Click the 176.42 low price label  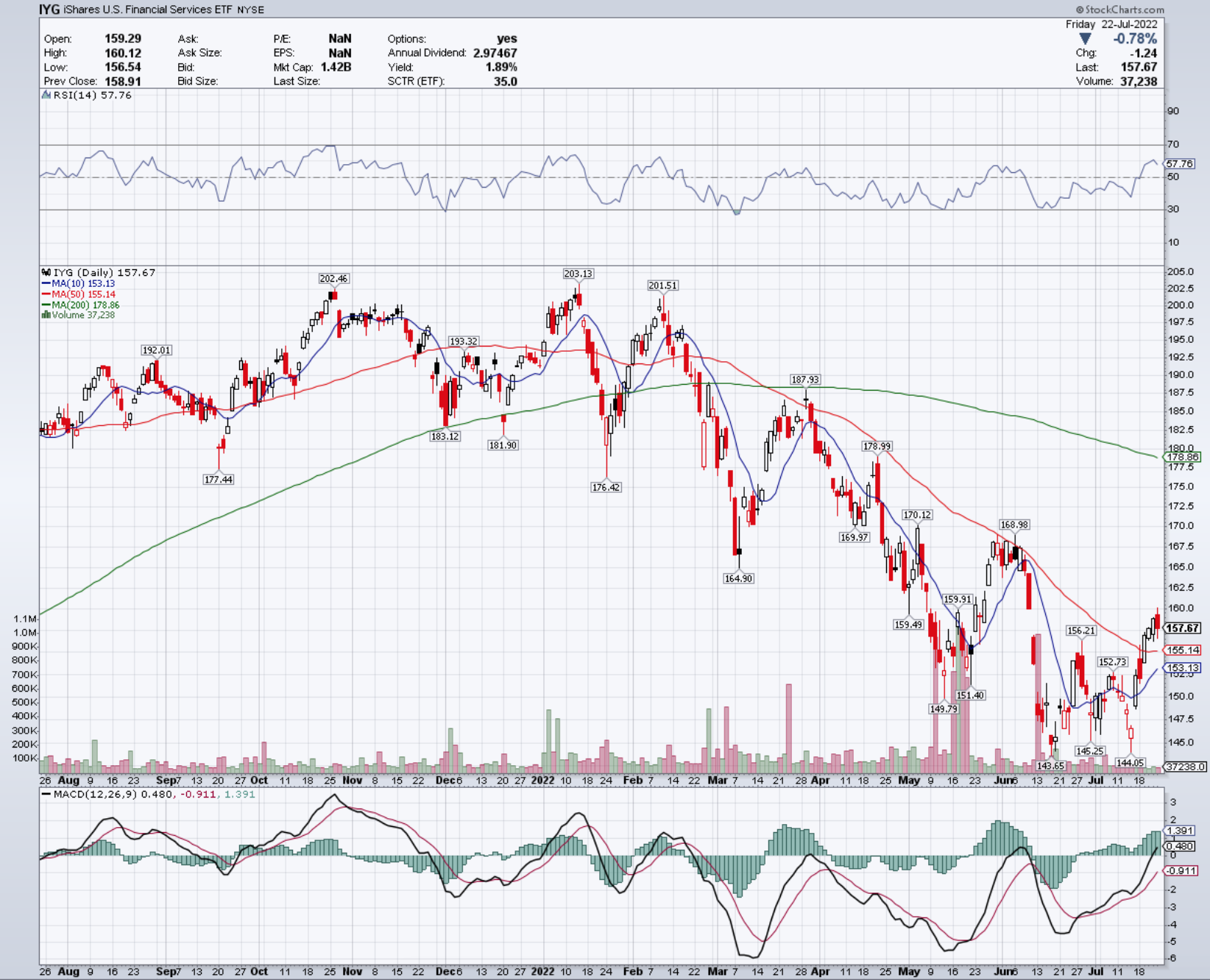(606, 487)
